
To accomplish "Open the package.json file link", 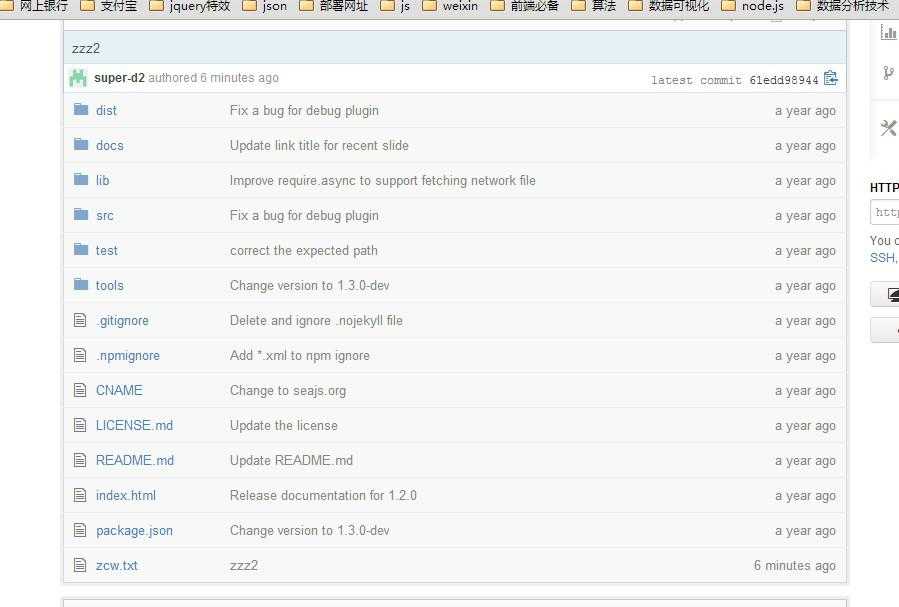I will (x=134, y=531).
